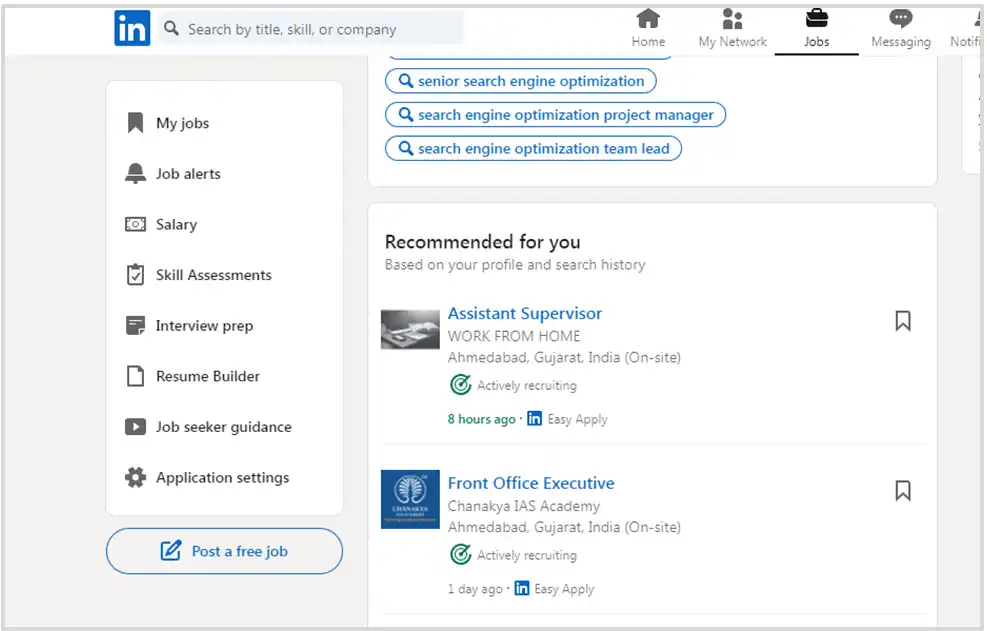Search search engine optimization team lead suggestion
The image size is (987, 631).
(x=533, y=149)
